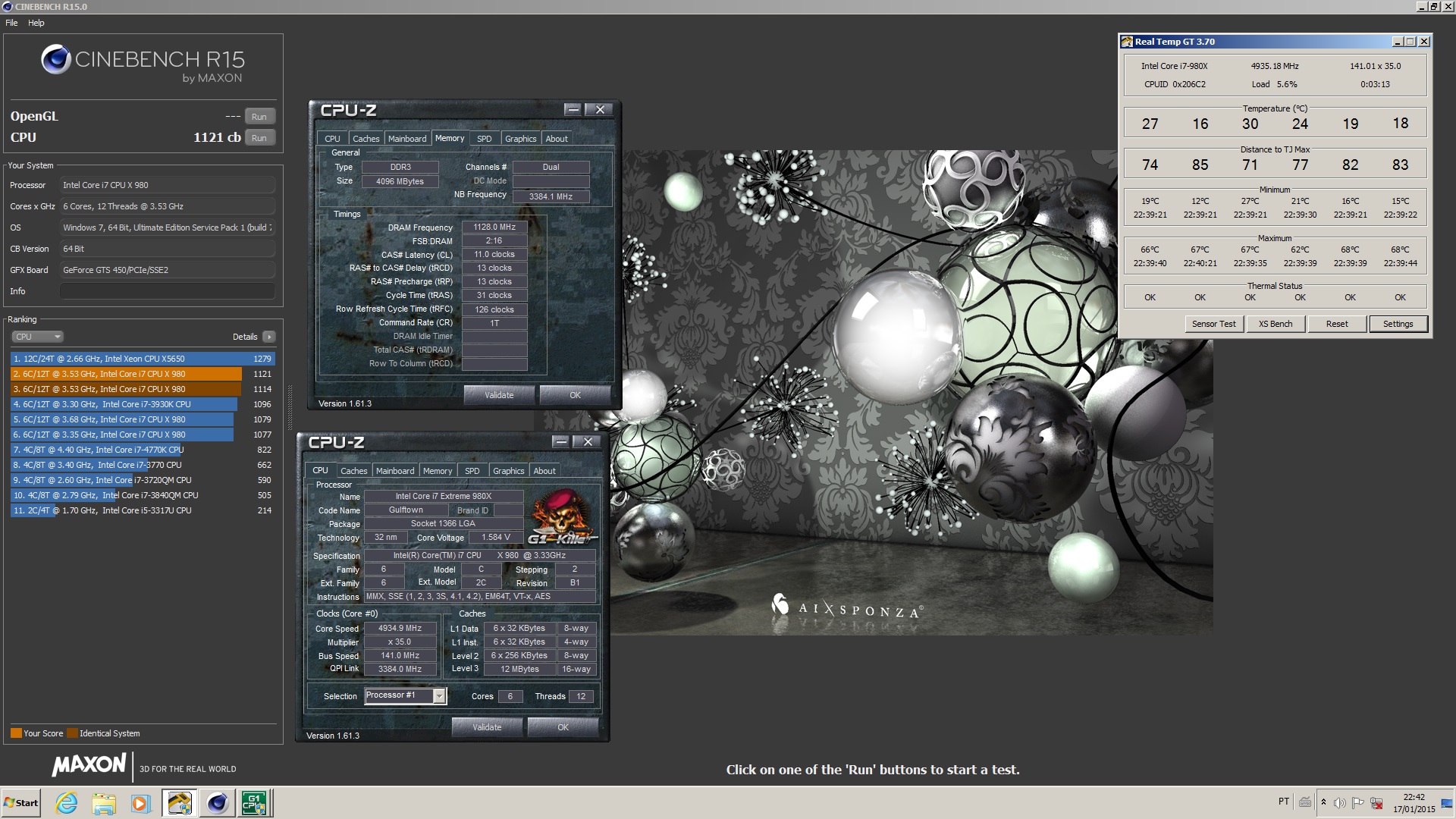Screen dimensions: 1456x819
Task: Run the CPU benchmark
Action: pos(259,138)
